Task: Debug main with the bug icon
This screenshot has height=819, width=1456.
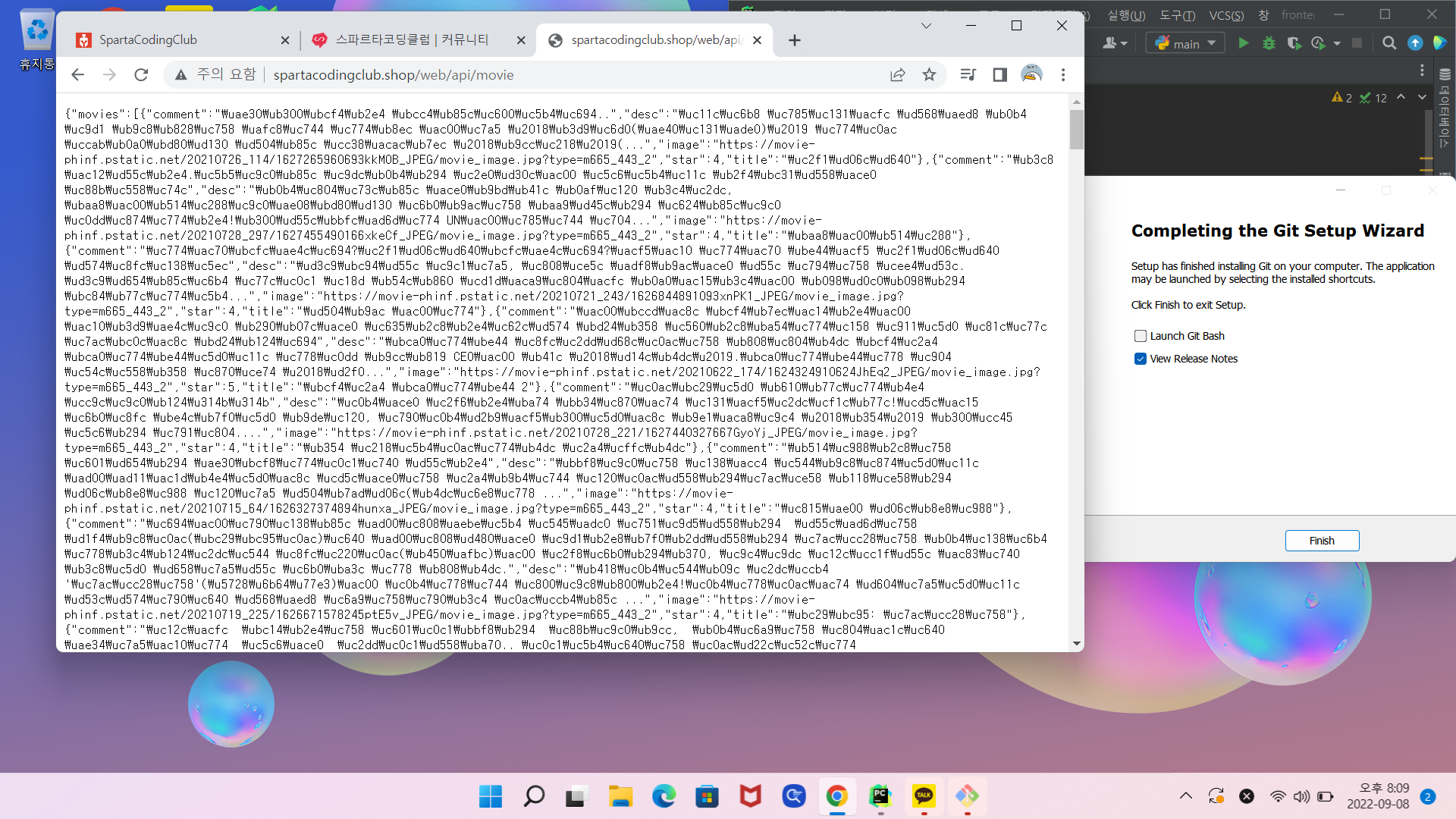Action: click(1269, 43)
